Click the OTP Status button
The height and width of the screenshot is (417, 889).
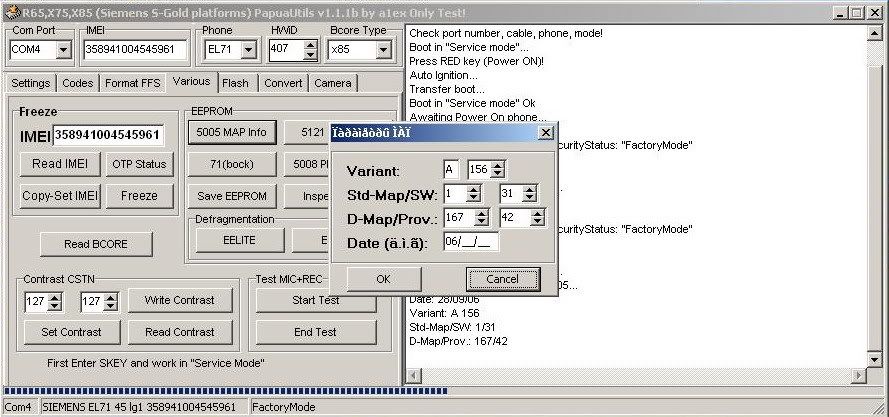139,164
